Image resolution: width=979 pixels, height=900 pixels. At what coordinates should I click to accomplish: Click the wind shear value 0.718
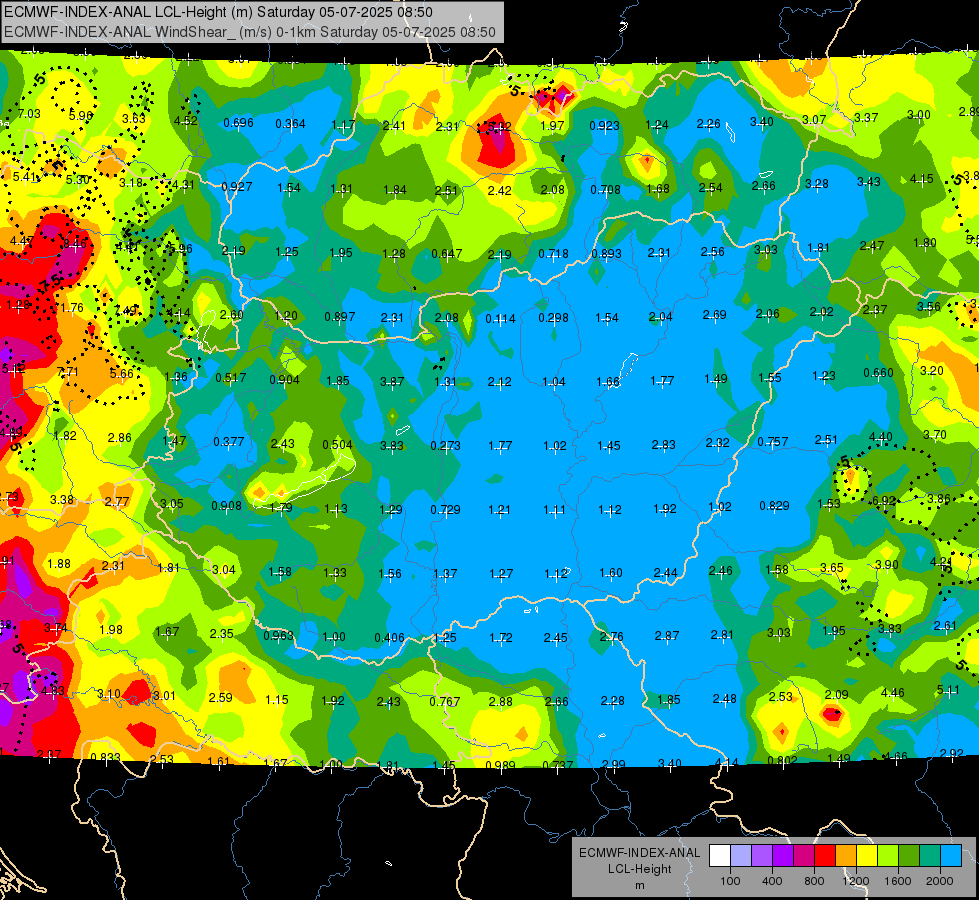(554, 253)
